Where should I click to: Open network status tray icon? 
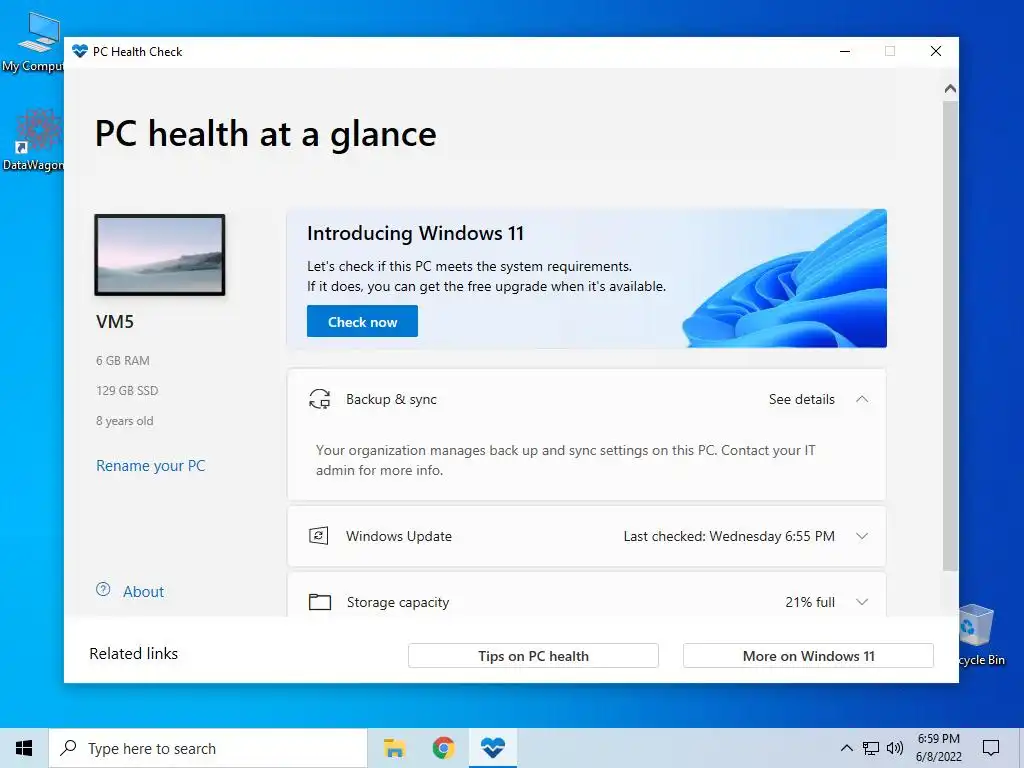click(871, 748)
